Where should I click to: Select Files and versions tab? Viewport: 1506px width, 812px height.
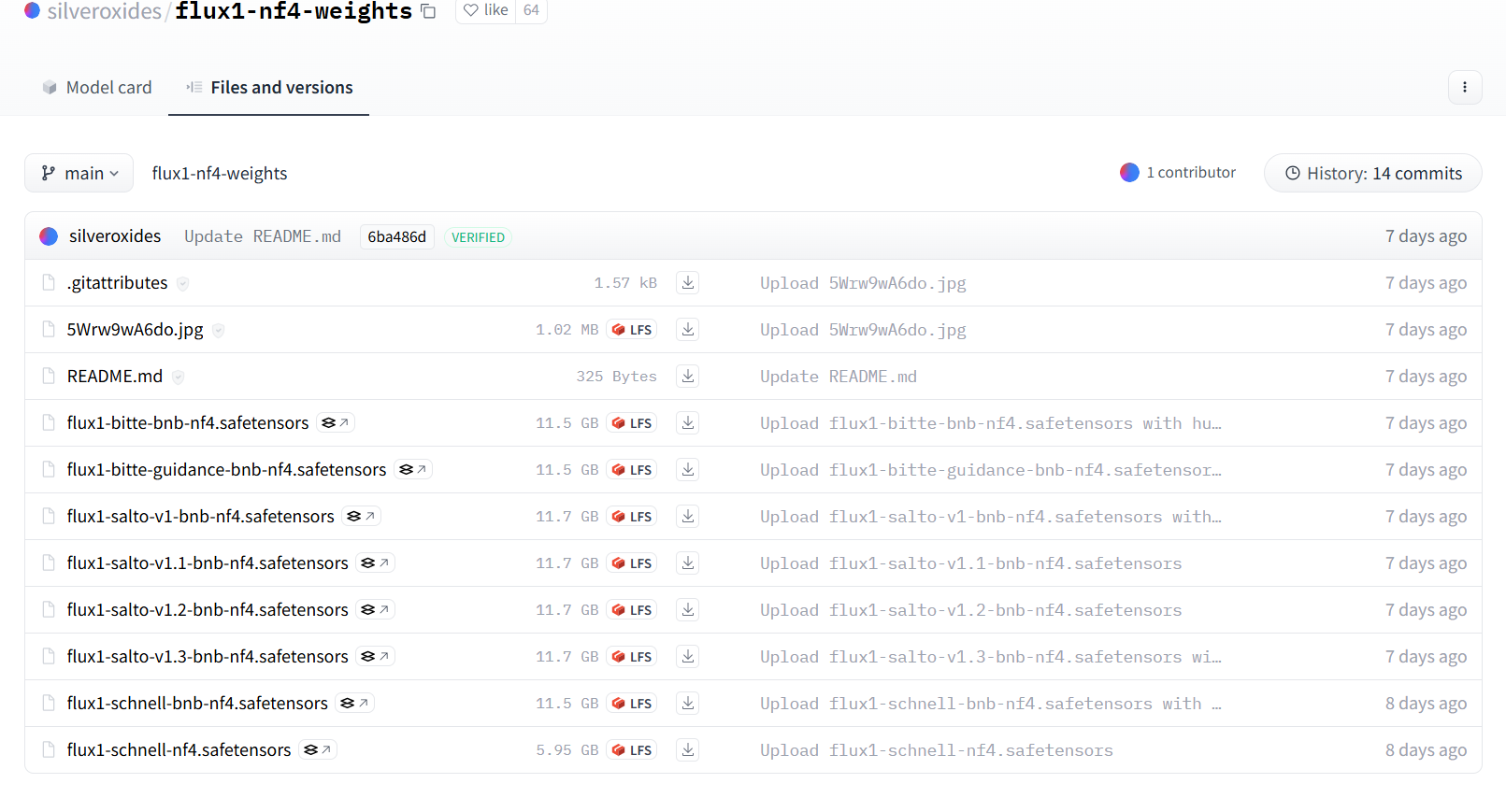click(269, 87)
